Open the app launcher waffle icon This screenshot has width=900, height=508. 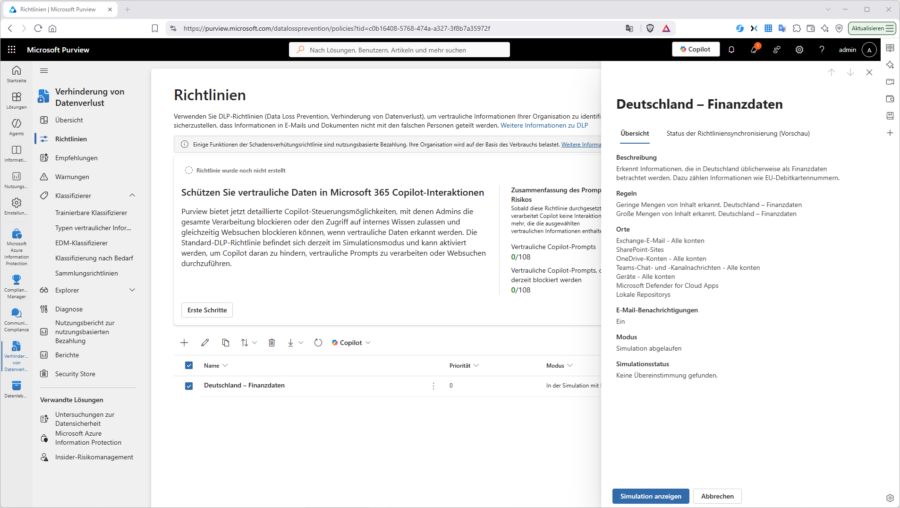(x=11, y=50)
